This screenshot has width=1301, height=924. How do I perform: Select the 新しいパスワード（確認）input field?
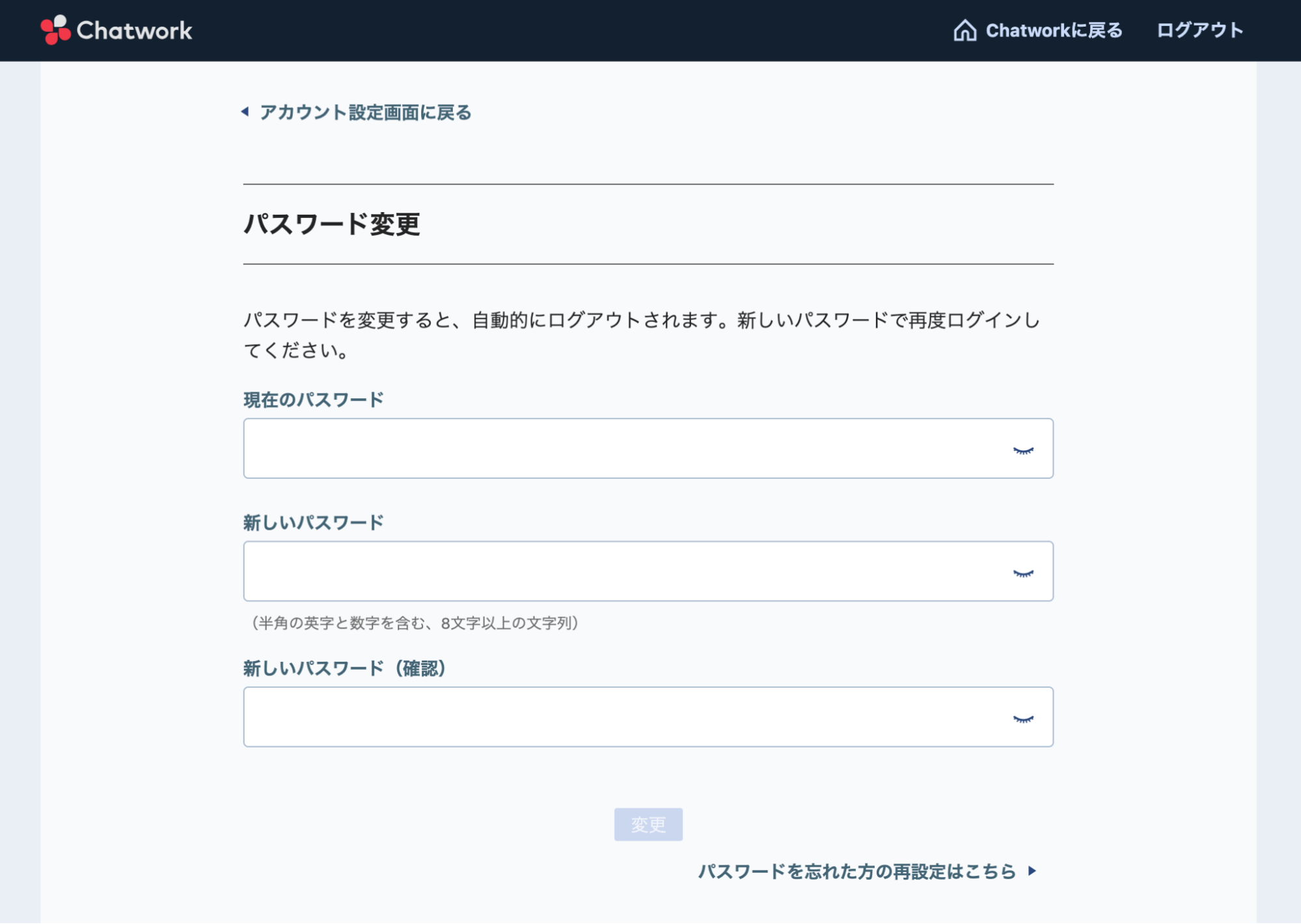[x=586, y=716]
